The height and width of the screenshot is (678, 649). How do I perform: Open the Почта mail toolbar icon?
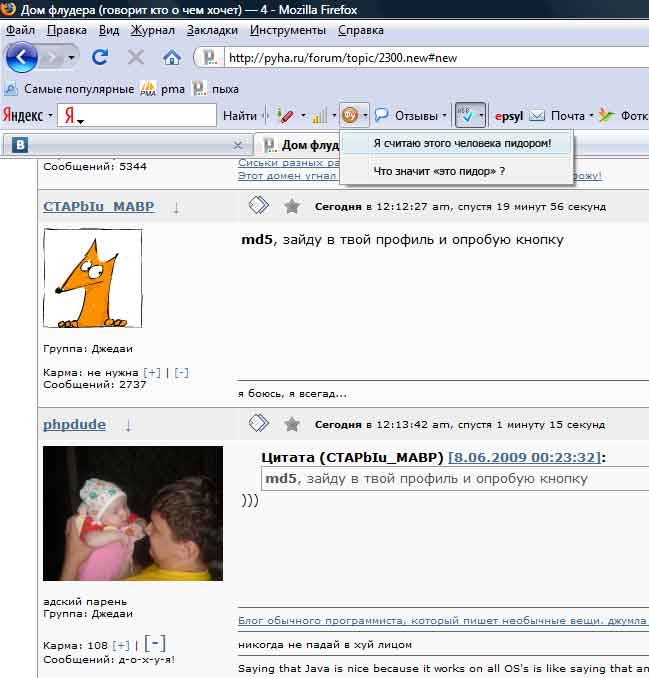538,116
